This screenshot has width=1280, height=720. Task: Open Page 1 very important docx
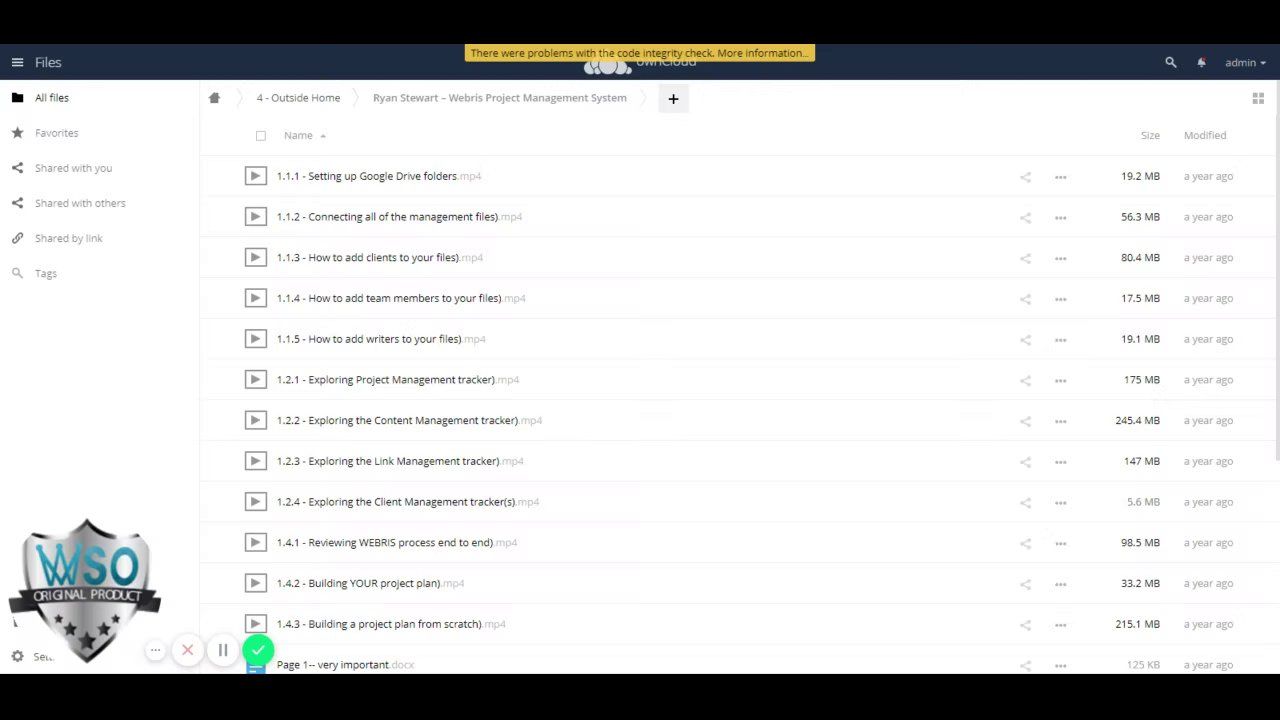click(345, 665)
